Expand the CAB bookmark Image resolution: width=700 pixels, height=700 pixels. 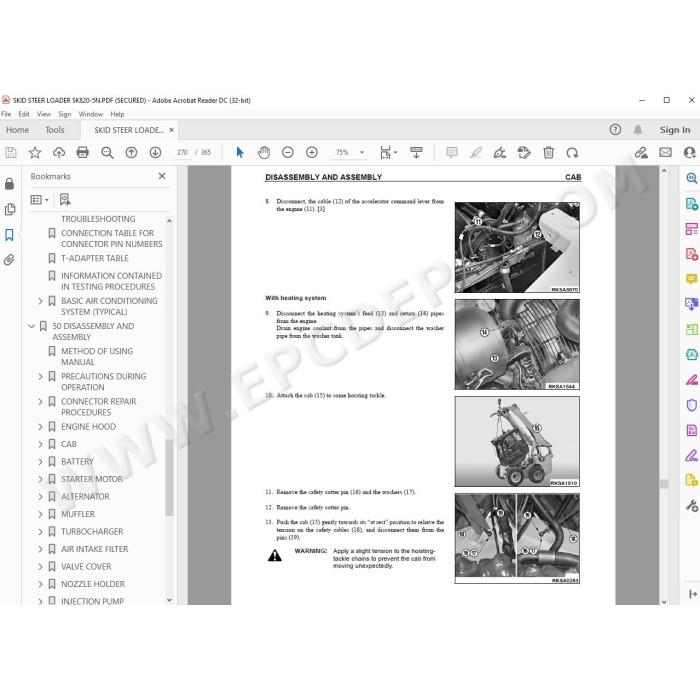click(40, 444)
